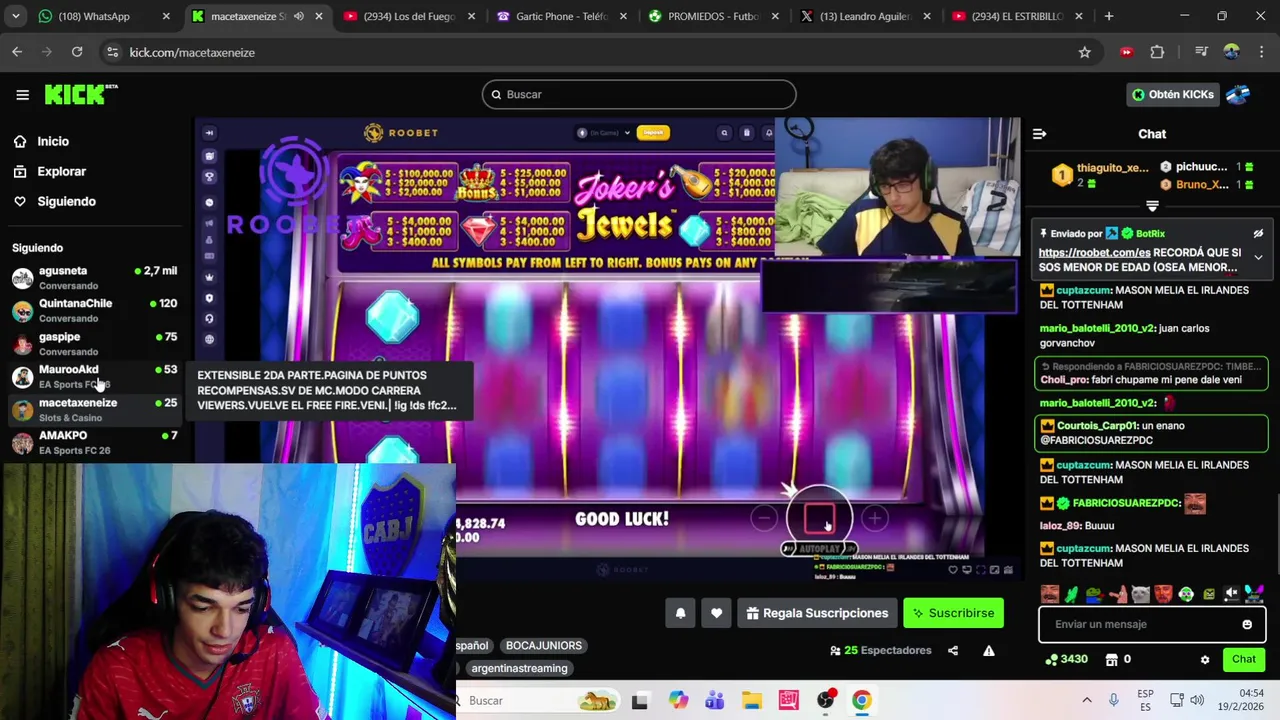This screenshot has height=720, width=1280.
Task: Open a new browser tab
Action: pyautogui.click(x=1108, y=16)
